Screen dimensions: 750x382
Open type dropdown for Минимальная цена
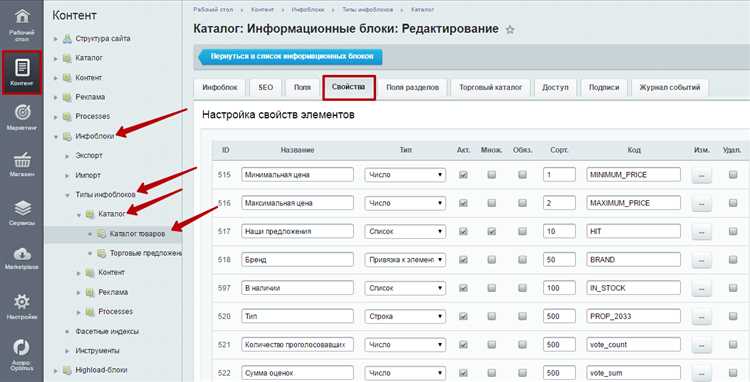[x=405, y=175]
